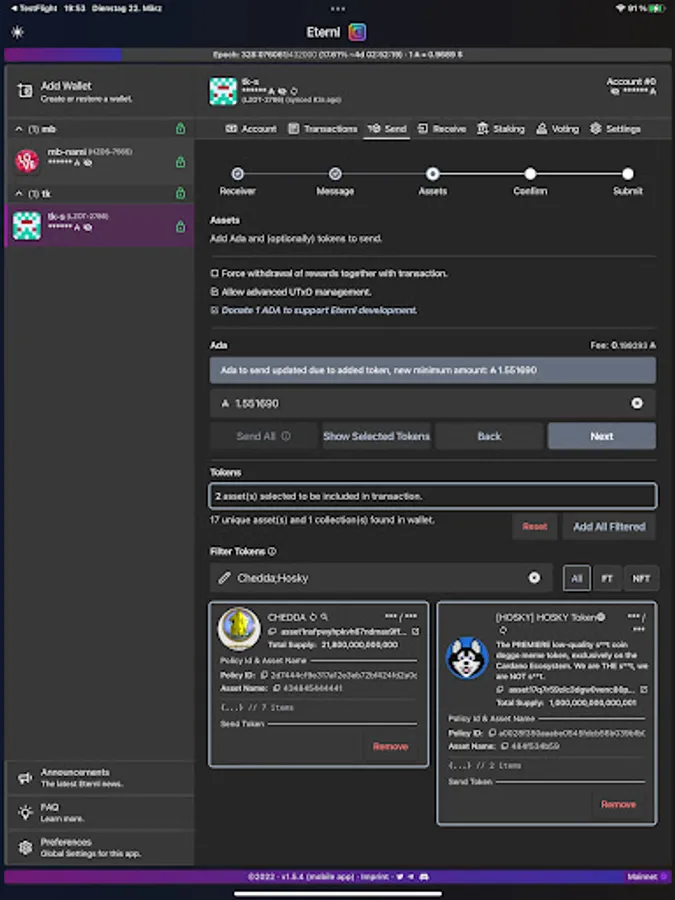Click the Ada amount input field
The image size is (675, 900).
[x=433, y=404]
